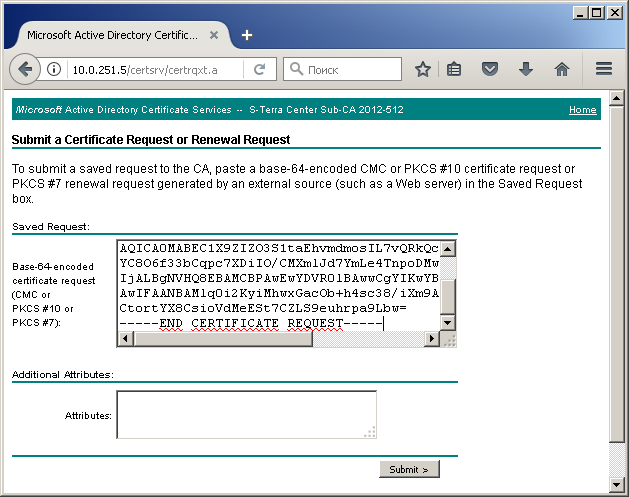The height and width of the screenshot is (497, 629).
Task: Open site information icon in address bar
Action: coord(54,70)
